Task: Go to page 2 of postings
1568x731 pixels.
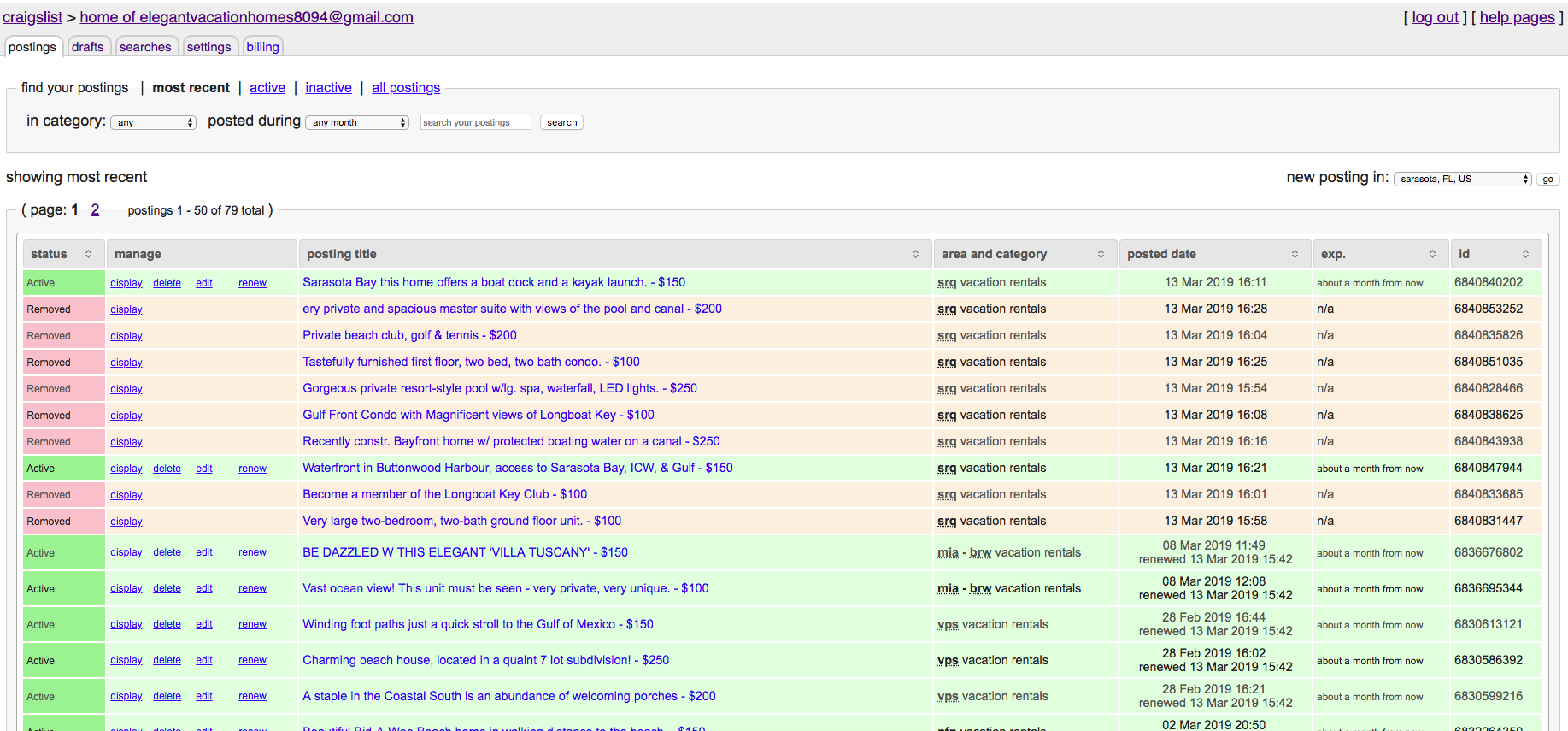Action: 95,209
